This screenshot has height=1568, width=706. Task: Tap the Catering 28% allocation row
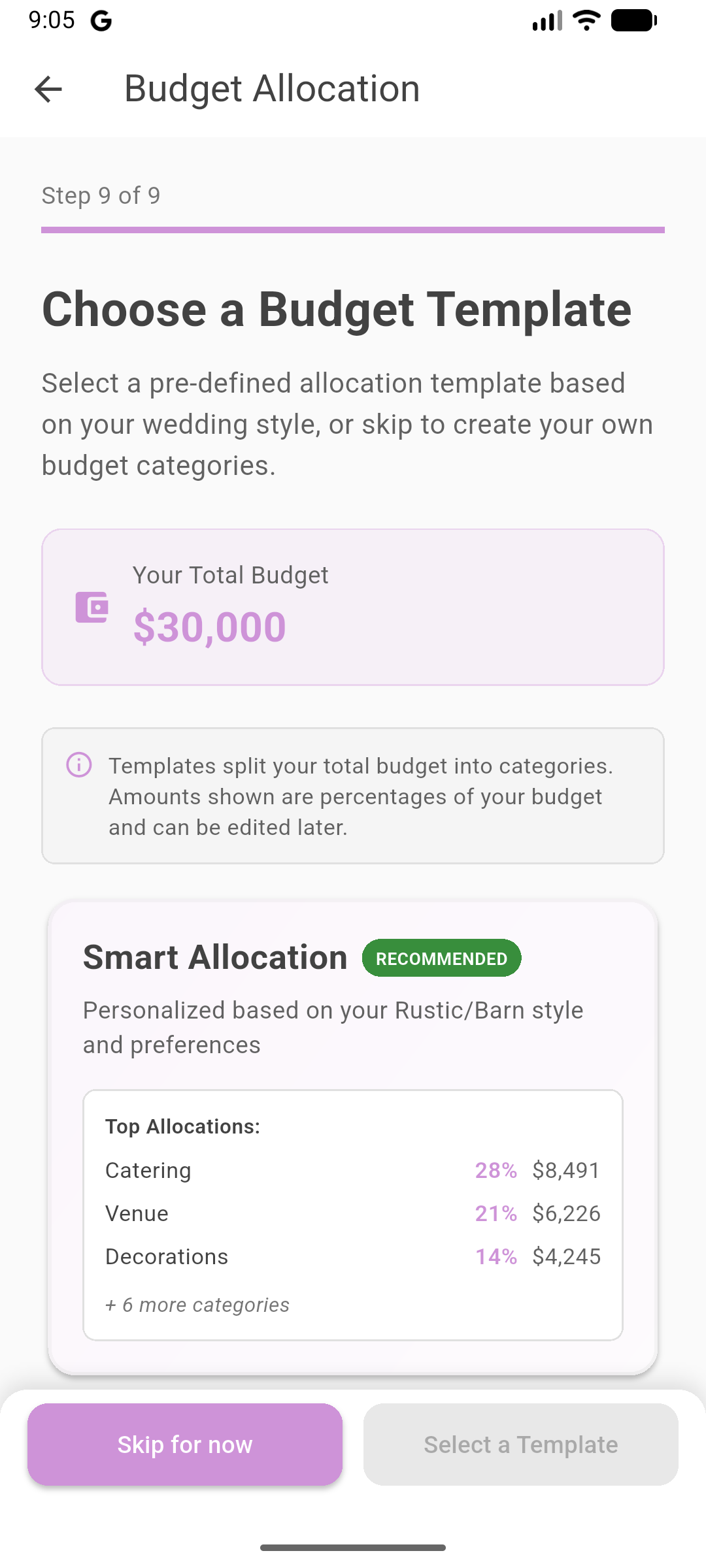(x=353, y=1170)
